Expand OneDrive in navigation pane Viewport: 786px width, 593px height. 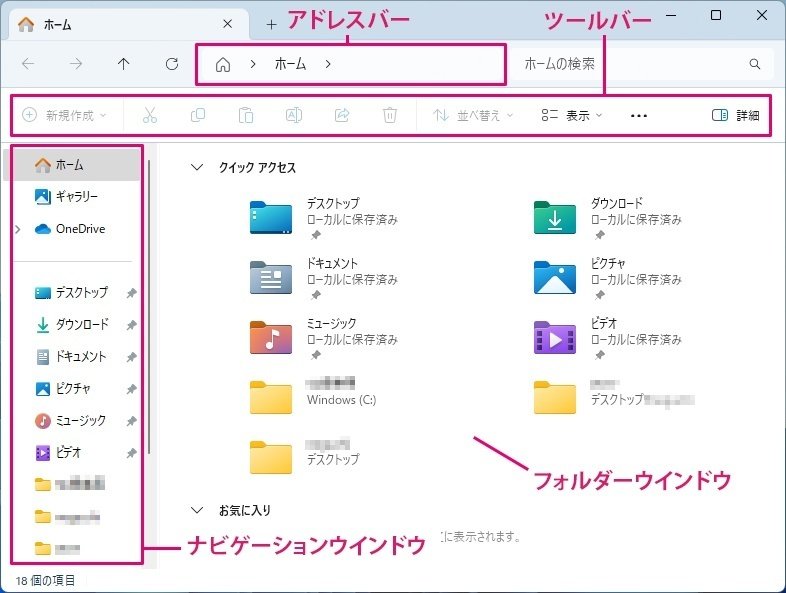coord(18,229)
